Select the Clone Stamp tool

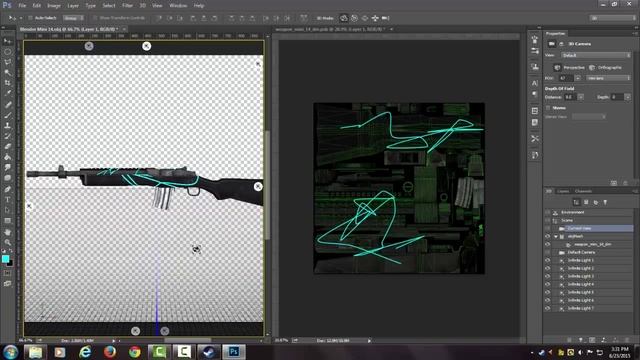pos(7,126)
